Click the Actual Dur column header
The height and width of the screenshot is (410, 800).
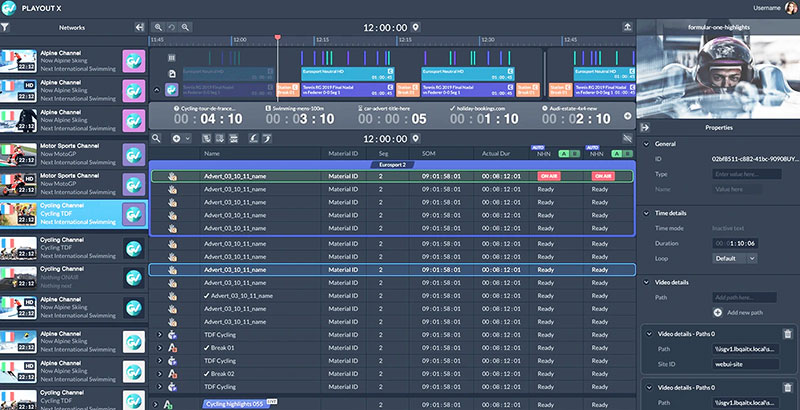coord(496,153)
